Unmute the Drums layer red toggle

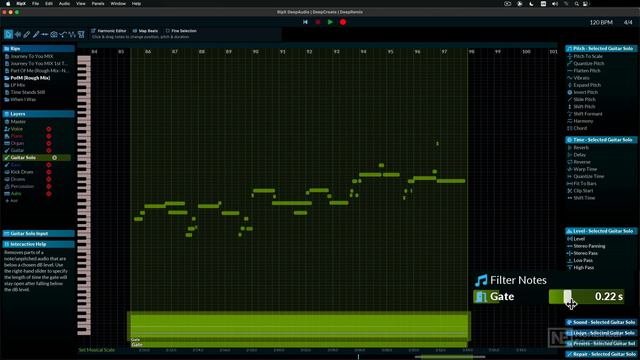(x=49, y=179)
